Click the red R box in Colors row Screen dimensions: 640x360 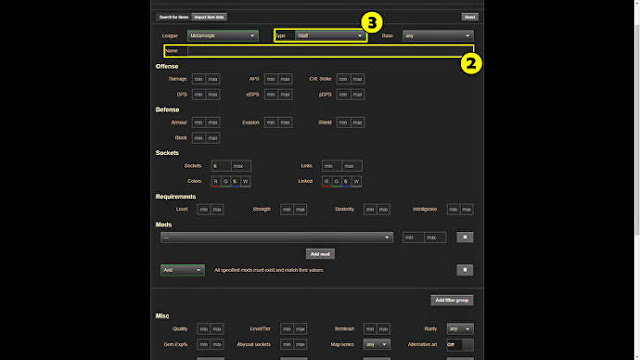[x=216, y=182]
